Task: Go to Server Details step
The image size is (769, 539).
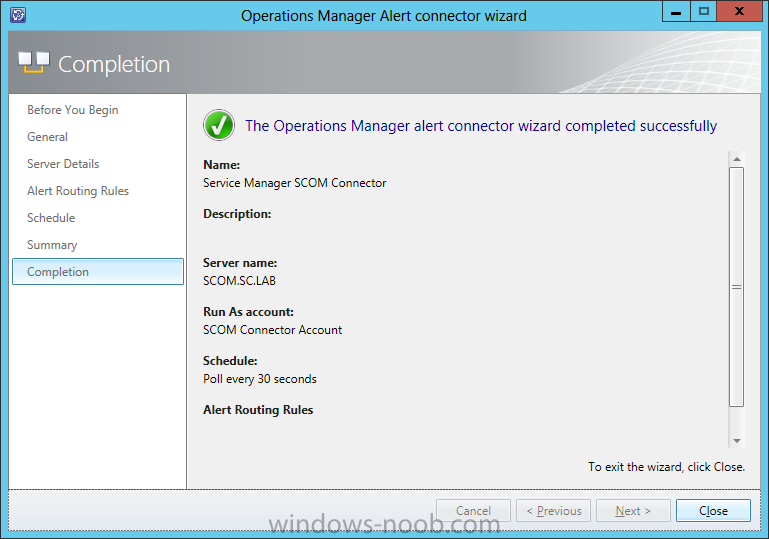Action: click(x=63, y=164)
